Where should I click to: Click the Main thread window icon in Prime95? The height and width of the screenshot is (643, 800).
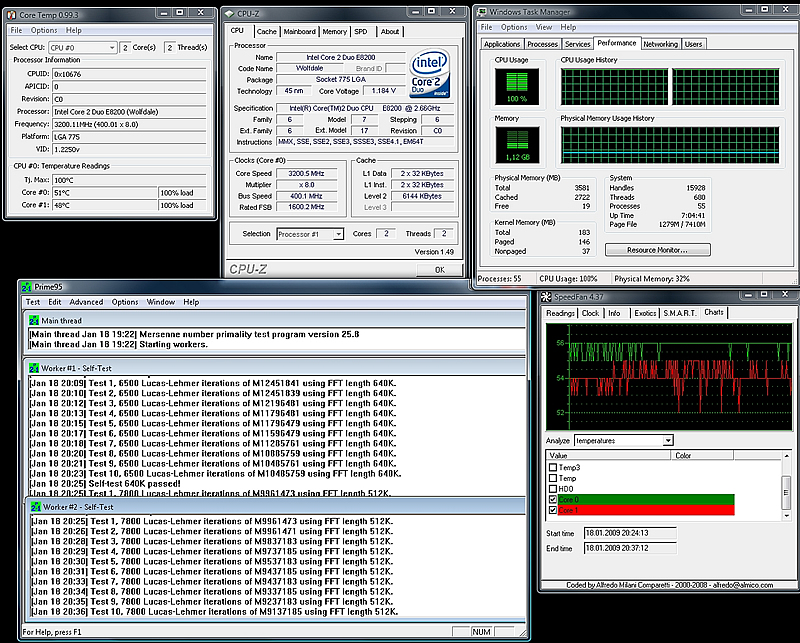point(34,320)
